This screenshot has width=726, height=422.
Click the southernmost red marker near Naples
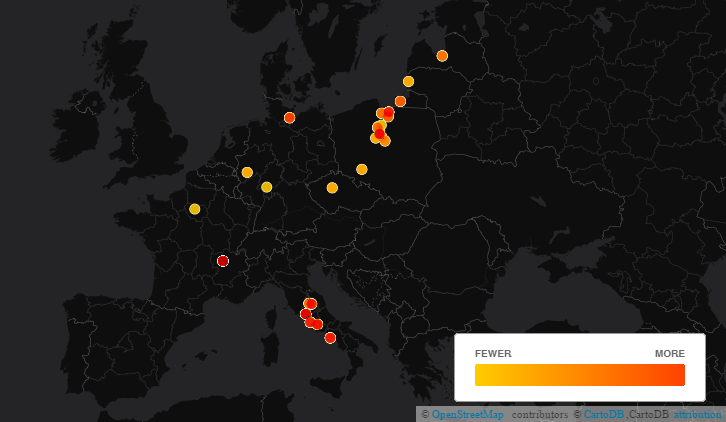point(330,338)
